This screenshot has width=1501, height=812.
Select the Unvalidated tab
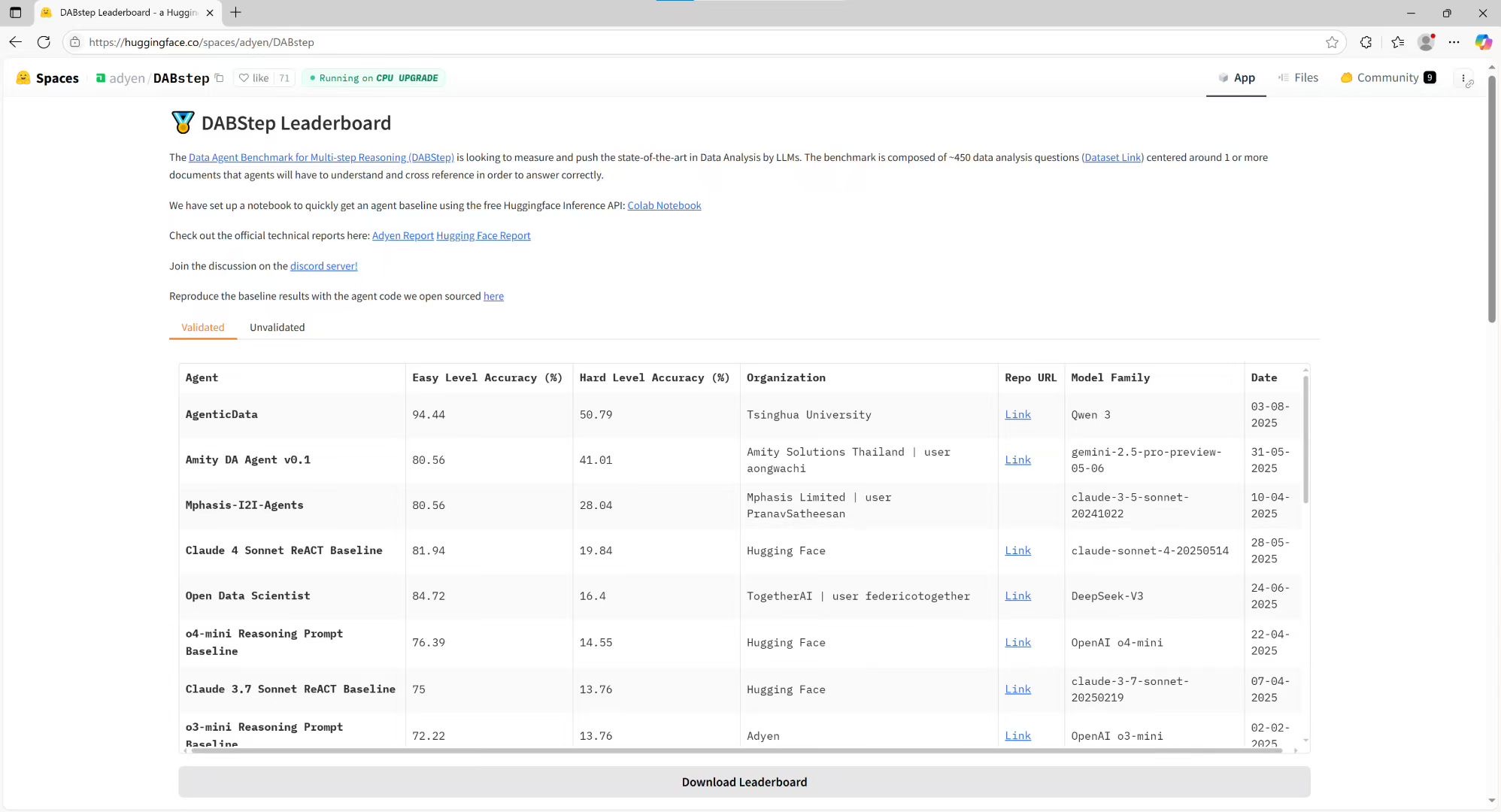(x=277, y=327)
